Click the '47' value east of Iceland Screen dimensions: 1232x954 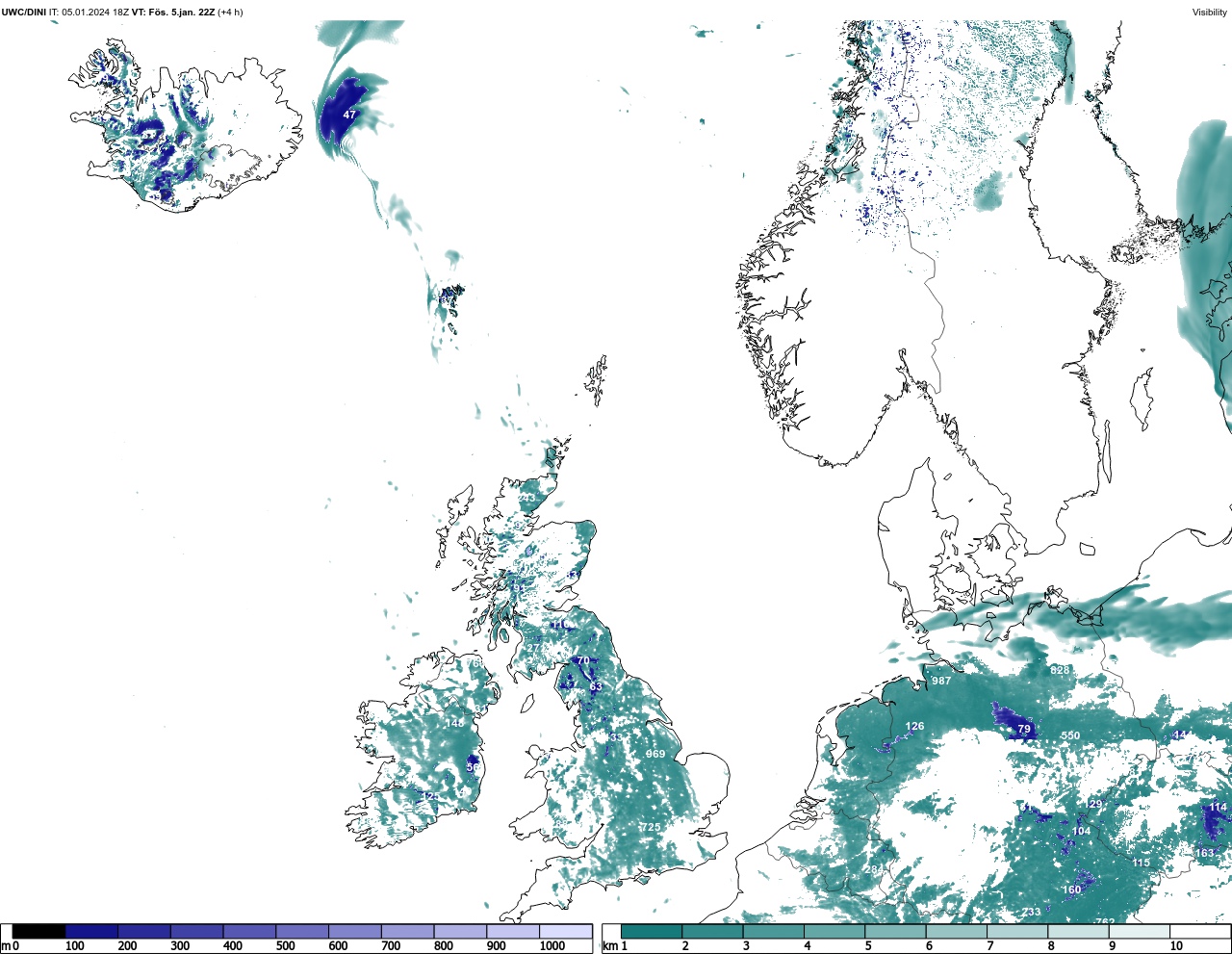349,115
